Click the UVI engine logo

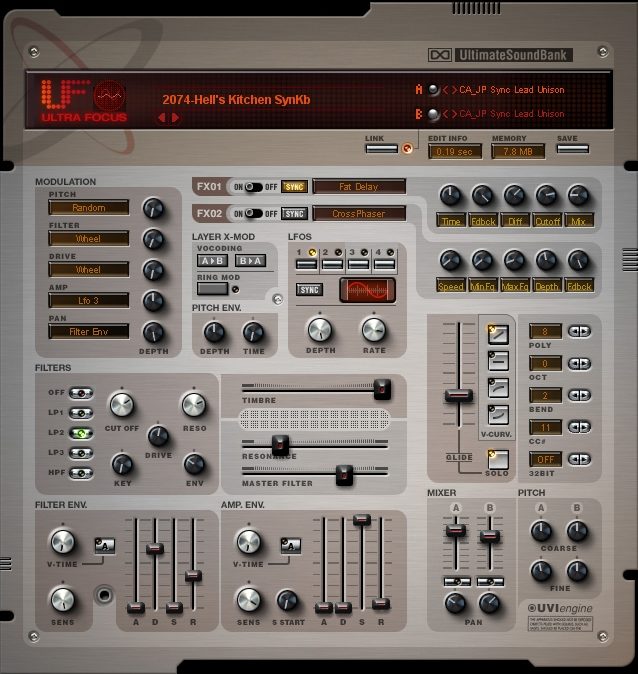[x=560, y=608]
